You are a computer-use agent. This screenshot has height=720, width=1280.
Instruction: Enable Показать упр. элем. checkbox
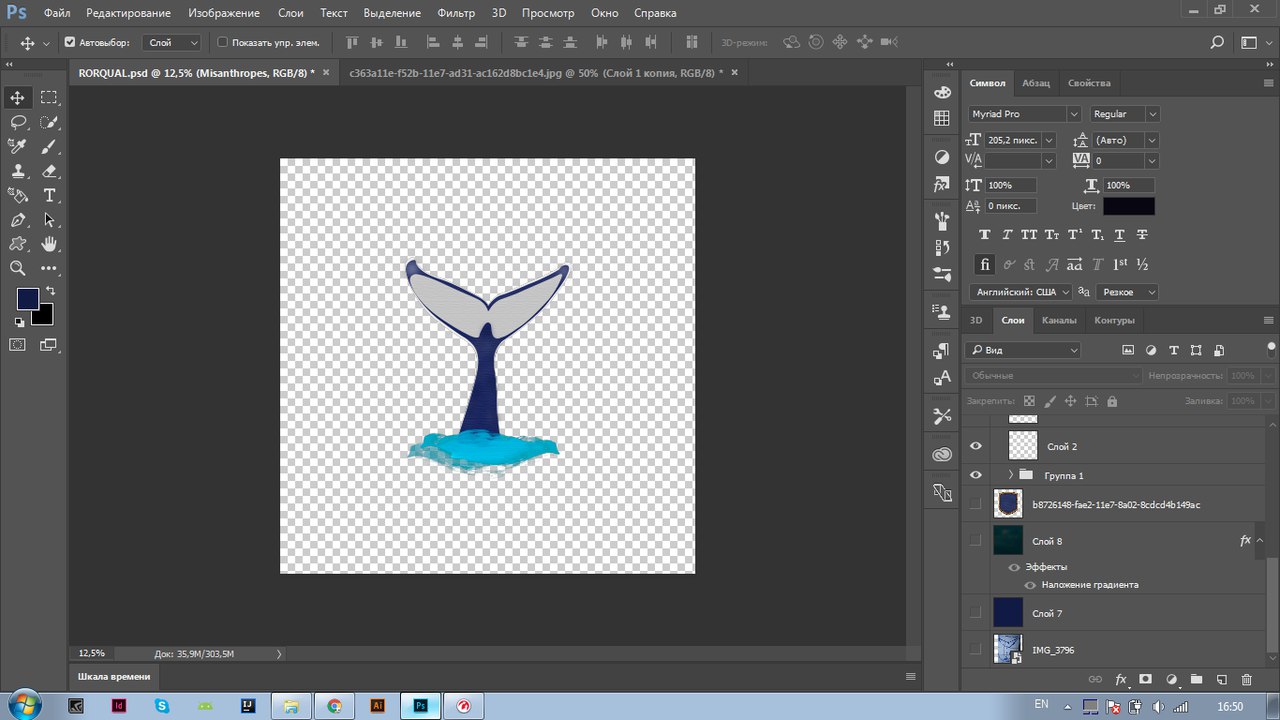[x=223, y=43]
